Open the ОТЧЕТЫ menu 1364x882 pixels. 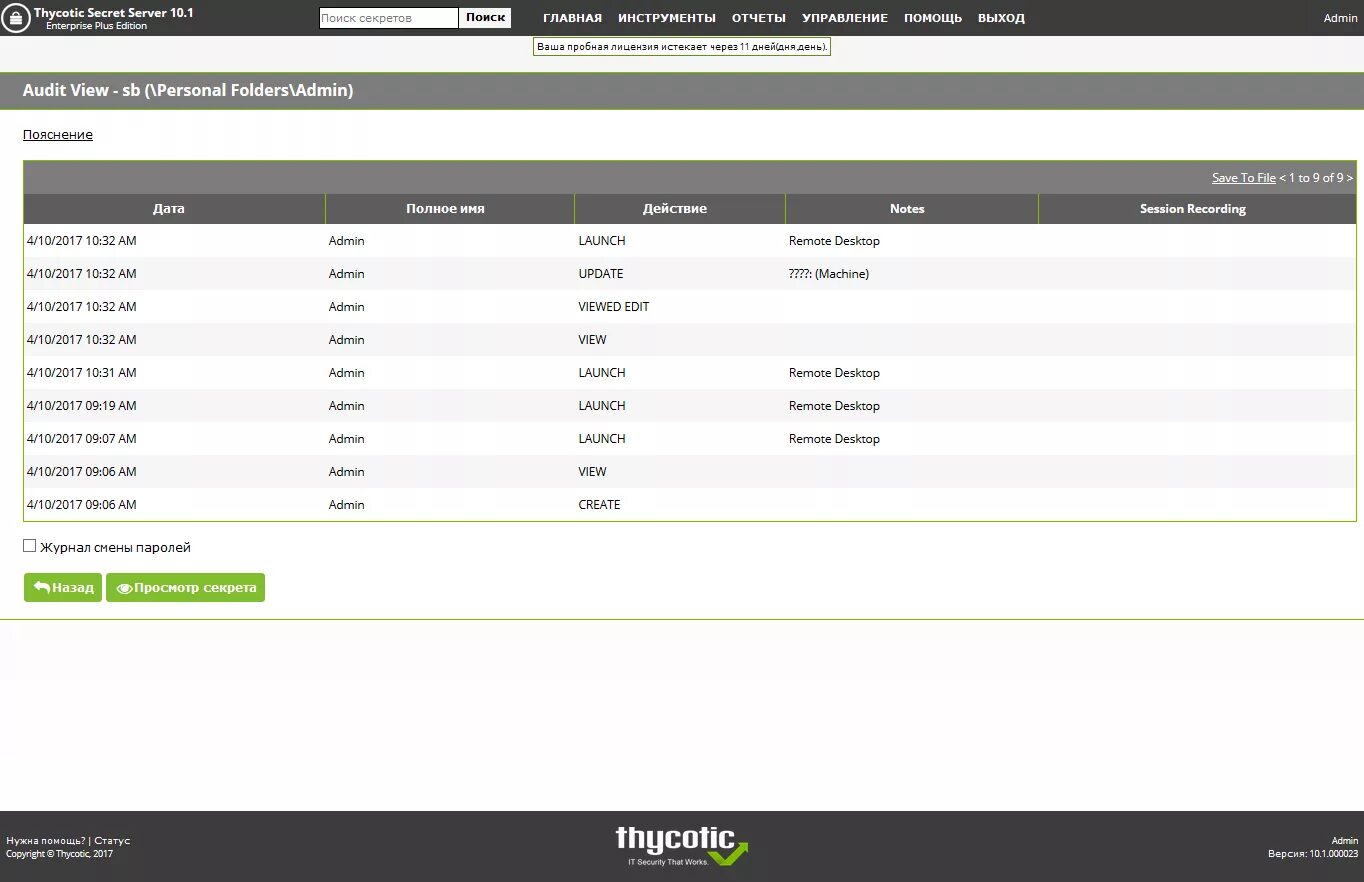pos(759,18)
